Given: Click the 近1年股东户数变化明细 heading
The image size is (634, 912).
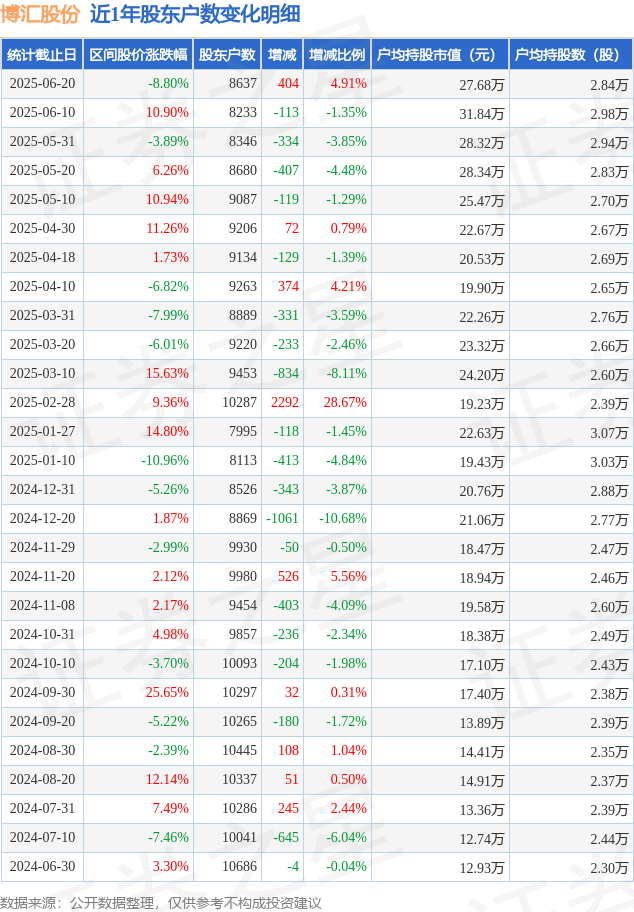Looking at the screenshot, I should (x=195, y=15).
